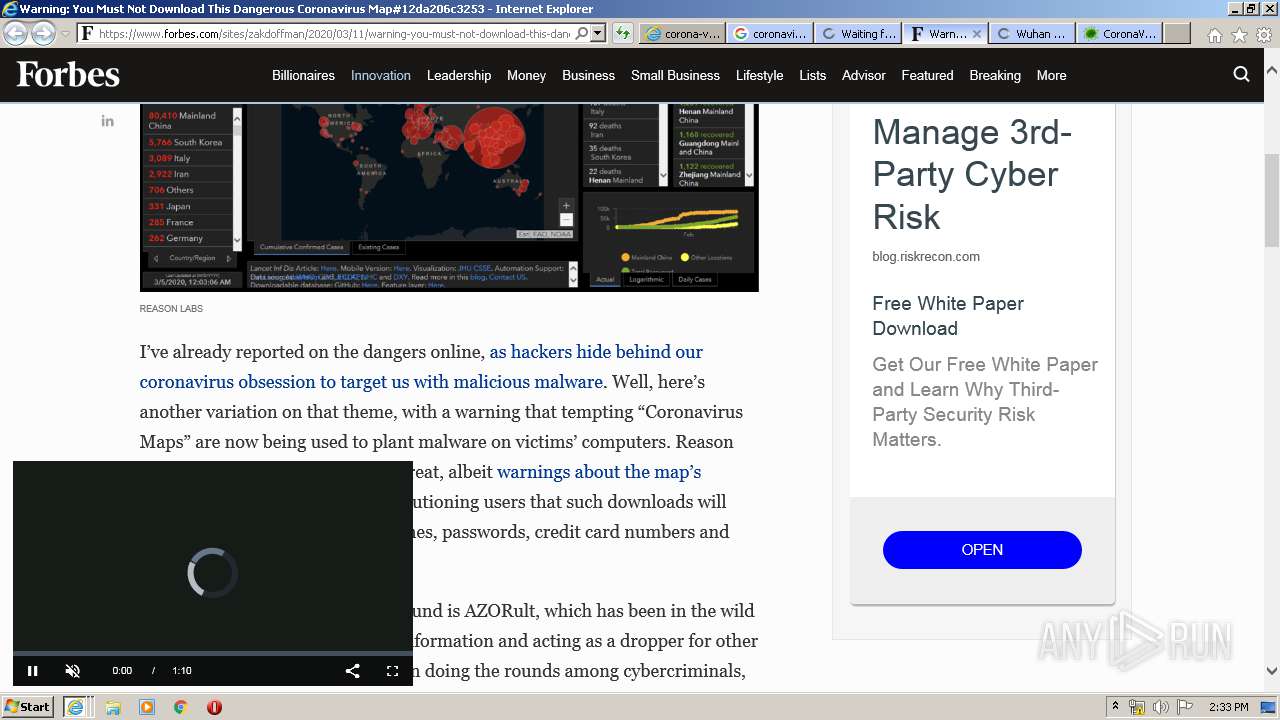
Task: Open the More menu in Forbes nav
Action: tap(1051, 75)
